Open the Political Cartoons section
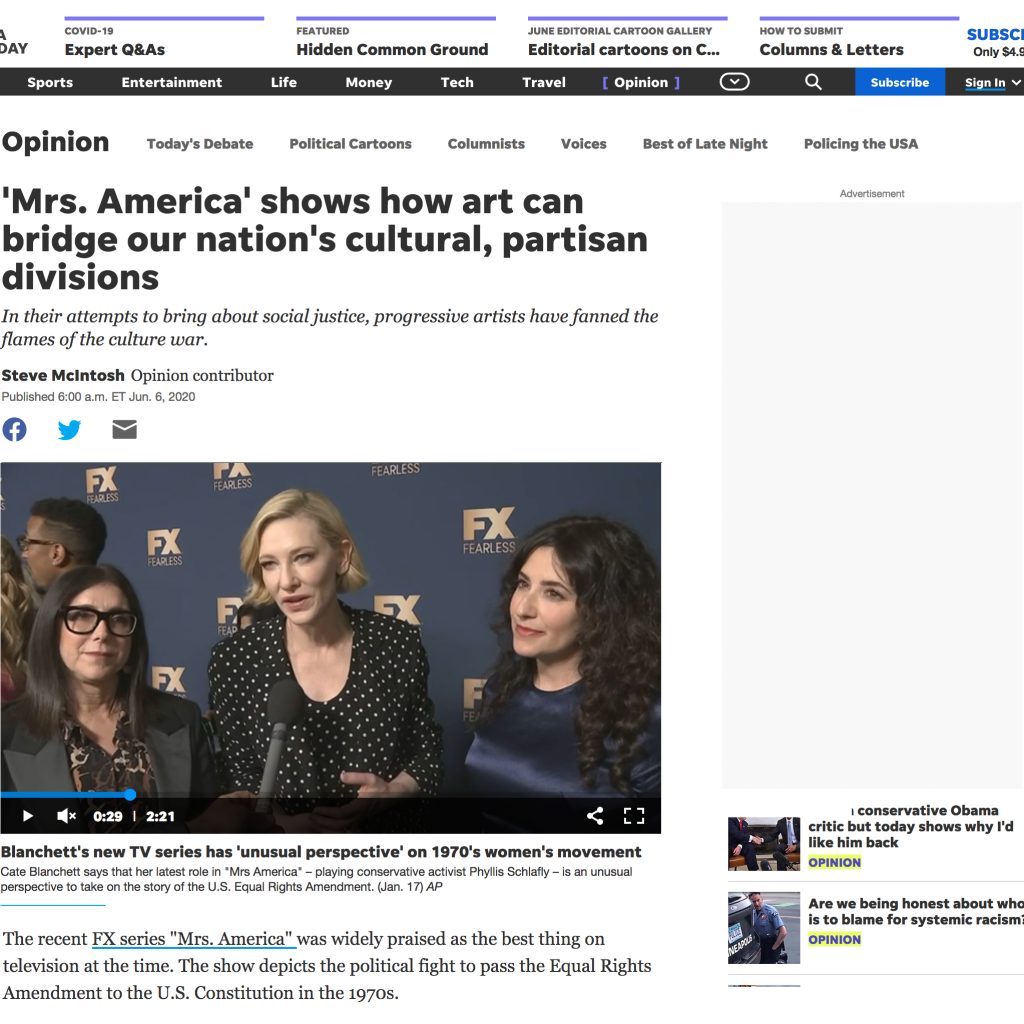The height and width of the screenshot is (1024, 1024). tap(350, 144)
